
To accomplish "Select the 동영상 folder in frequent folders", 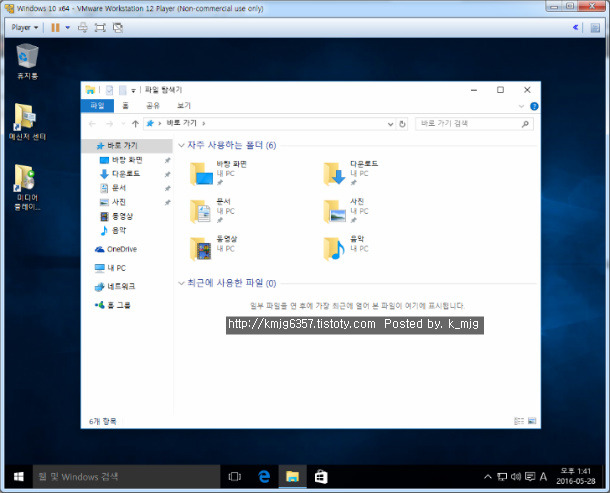I will [214, 248].
